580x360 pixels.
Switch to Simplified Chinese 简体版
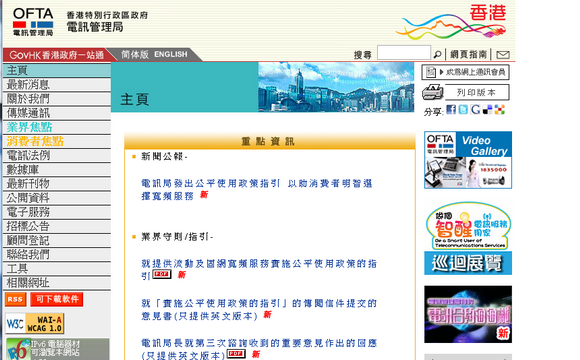(135, 54)
